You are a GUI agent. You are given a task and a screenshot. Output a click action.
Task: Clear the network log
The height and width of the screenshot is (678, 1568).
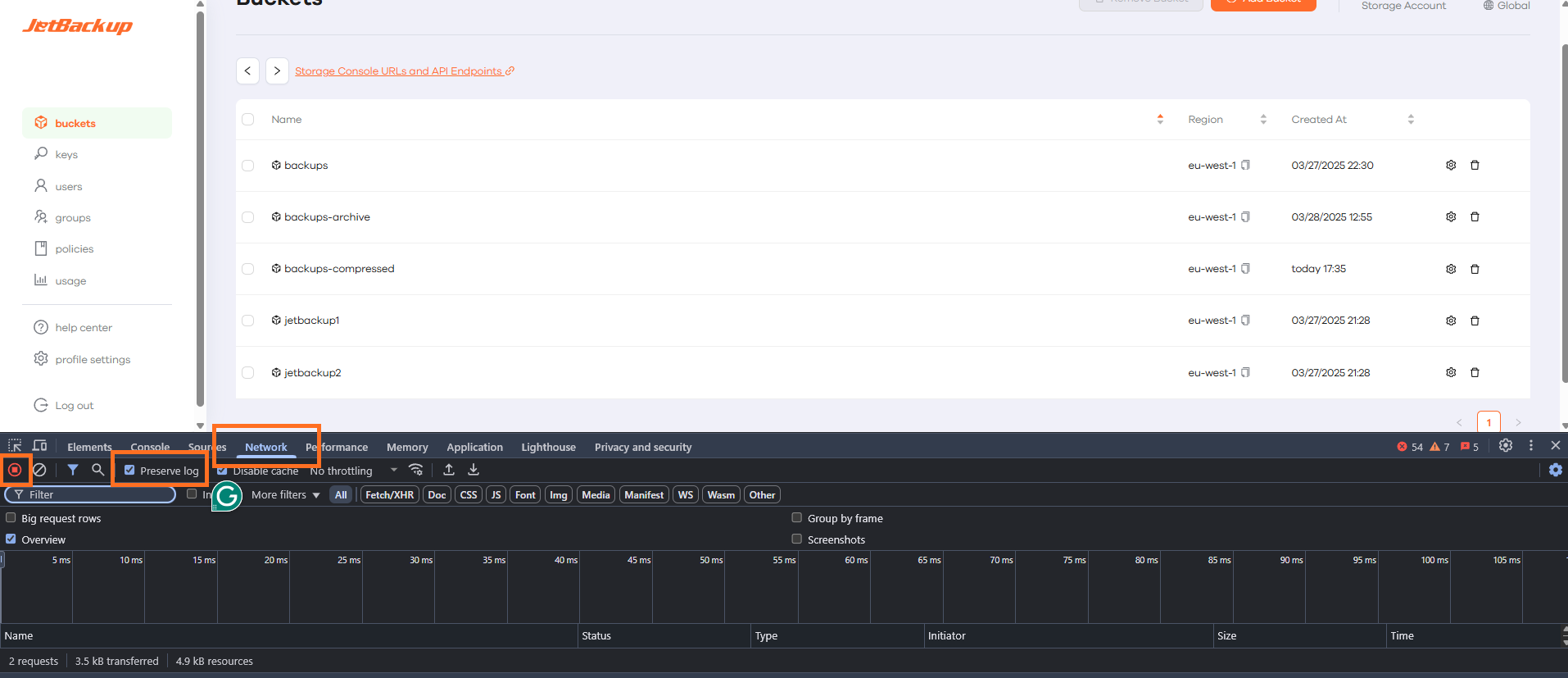coord(39,470)
